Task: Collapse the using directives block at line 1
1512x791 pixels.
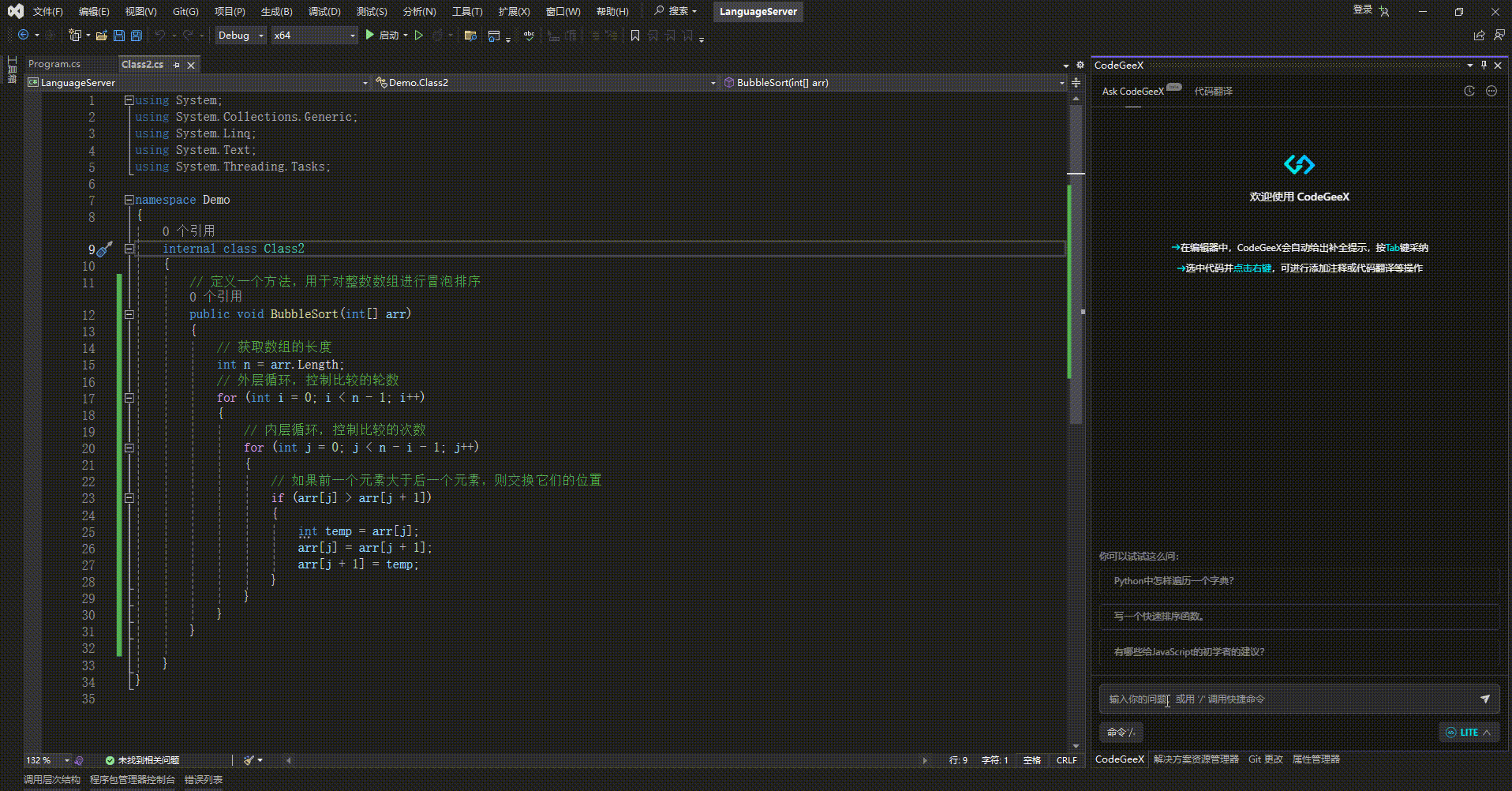Action: [129, 100]
